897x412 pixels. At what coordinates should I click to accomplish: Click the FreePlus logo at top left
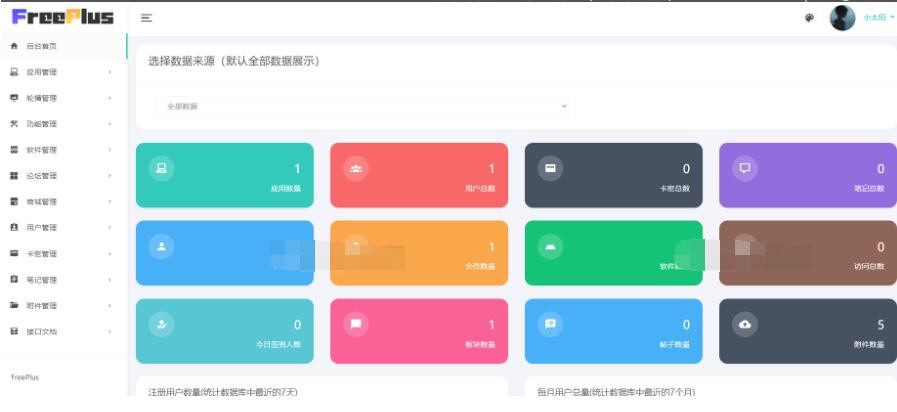point(63,17)
